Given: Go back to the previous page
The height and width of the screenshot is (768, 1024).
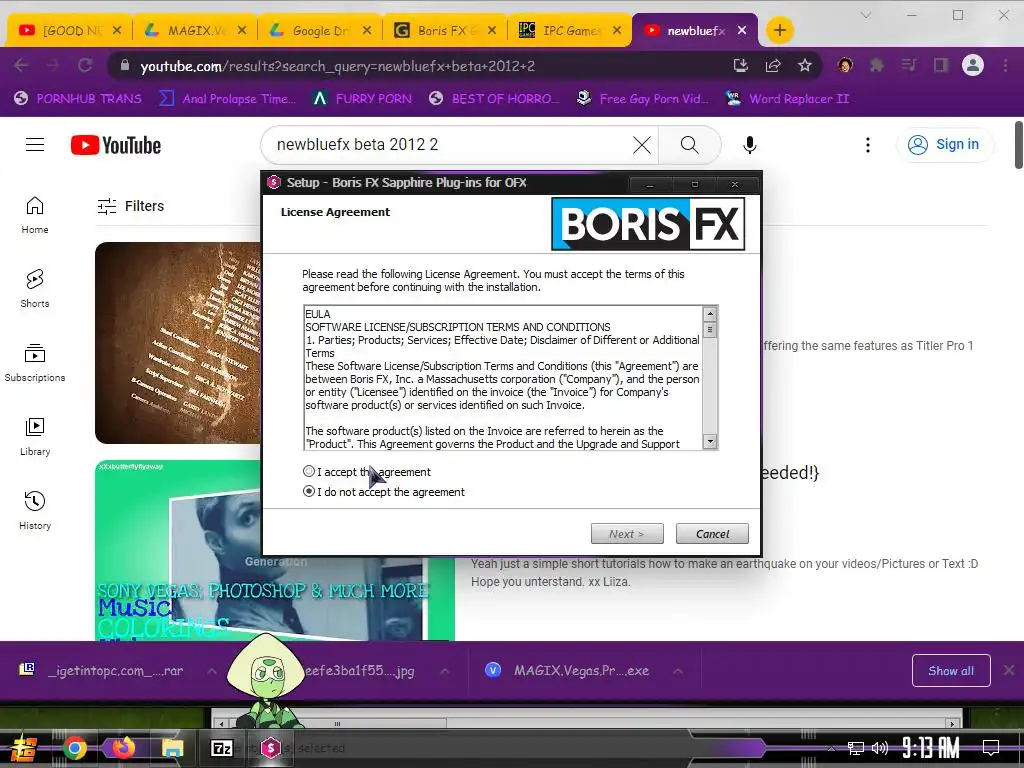Looking at the screenshot, I should tap(21, 65).
